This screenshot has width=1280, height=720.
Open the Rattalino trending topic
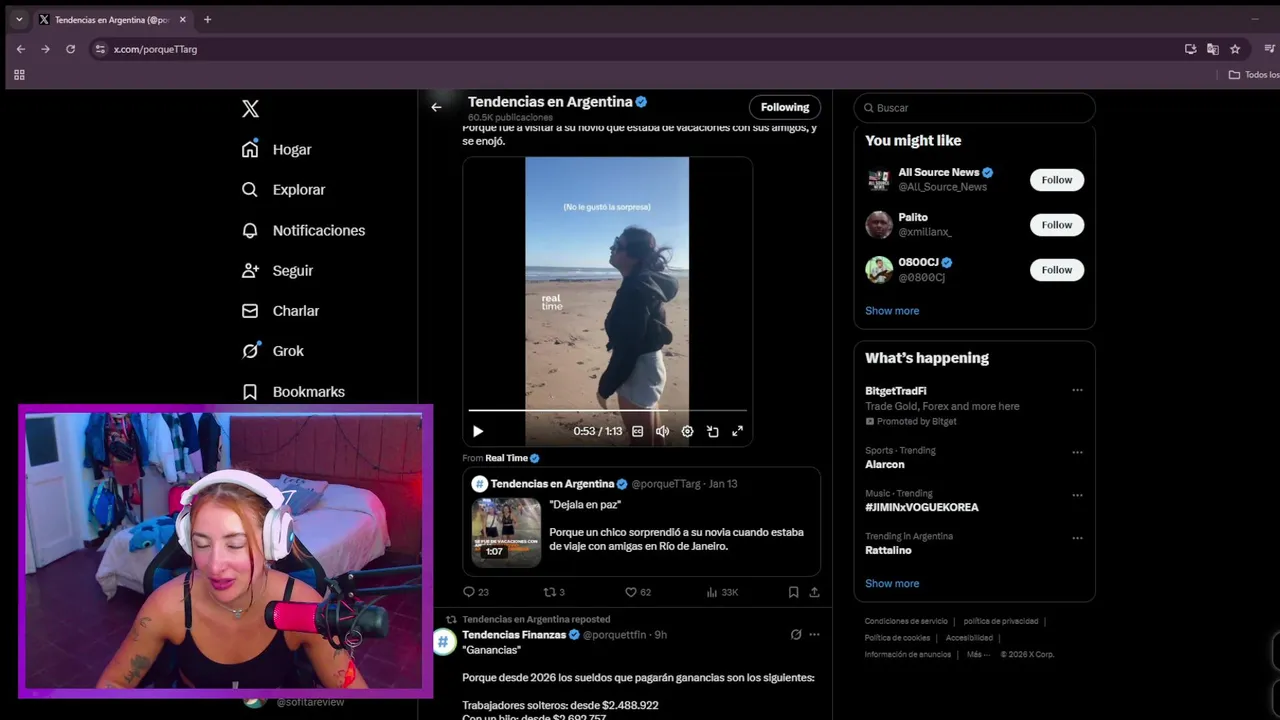(x=888, y=551)
